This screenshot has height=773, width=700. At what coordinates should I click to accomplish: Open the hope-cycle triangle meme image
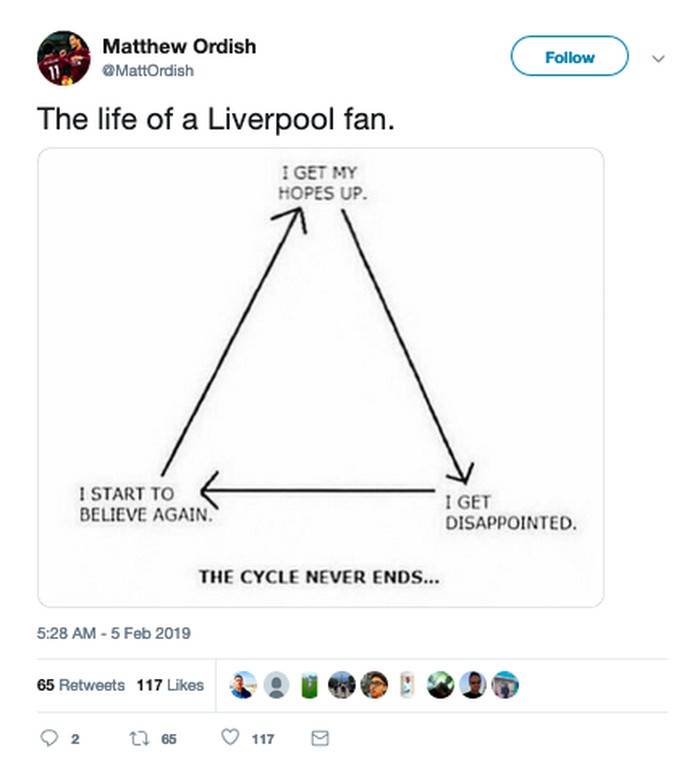321,377
